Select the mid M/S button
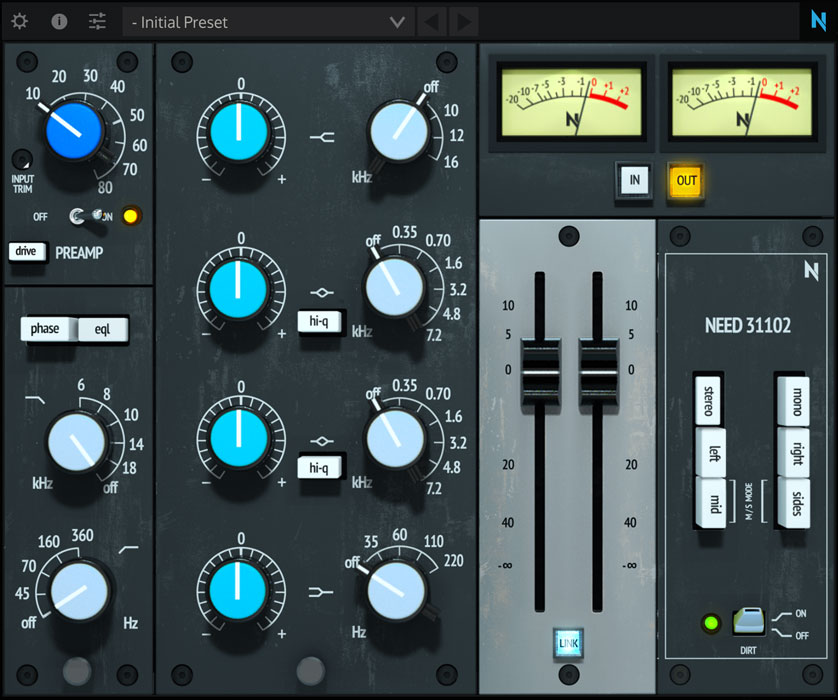This screenshot has width=838, height=700. pyautogui.click(x=712, y=503)
